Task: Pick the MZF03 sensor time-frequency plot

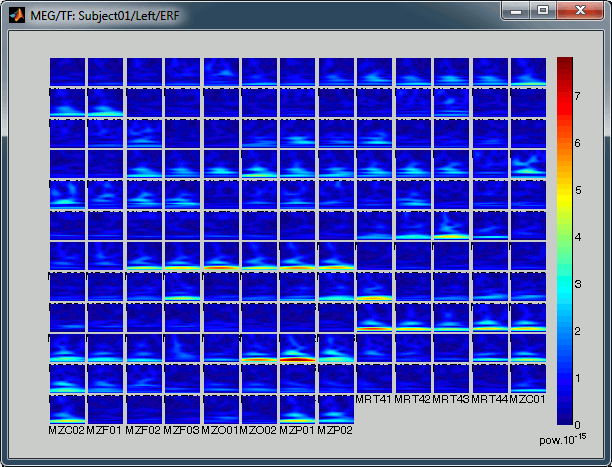Action: tap(182, 408)
